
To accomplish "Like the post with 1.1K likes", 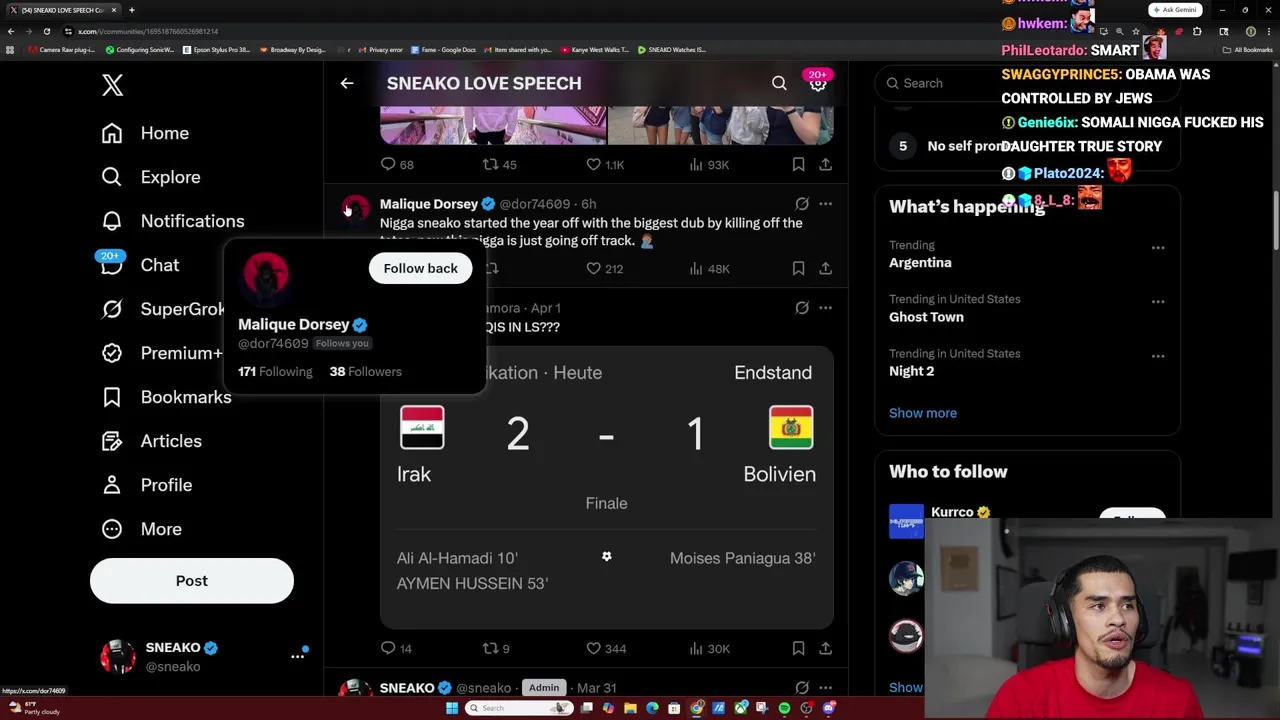I will tap(605, 164).
